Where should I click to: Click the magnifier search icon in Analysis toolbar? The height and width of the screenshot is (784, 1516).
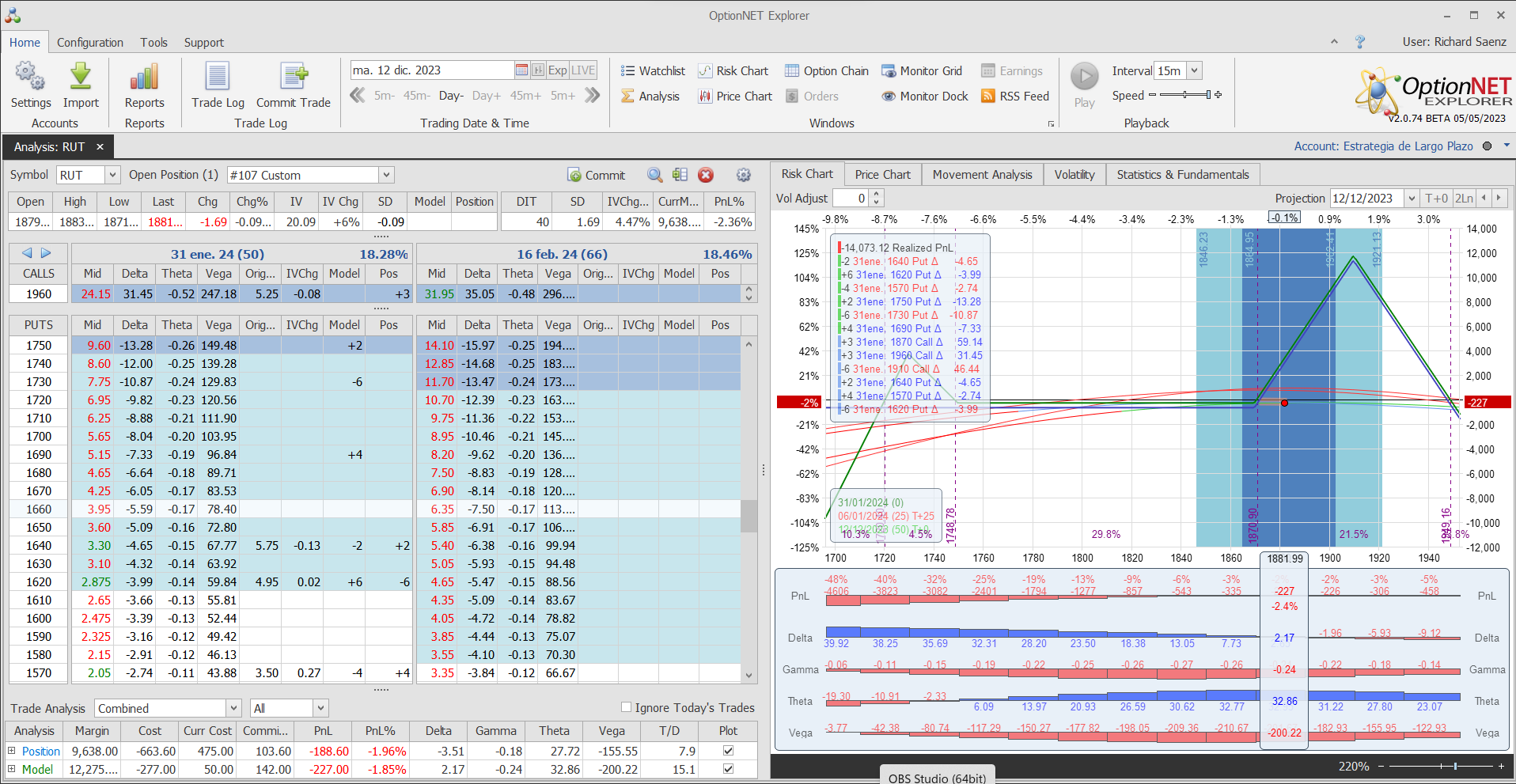pos(654,175)
